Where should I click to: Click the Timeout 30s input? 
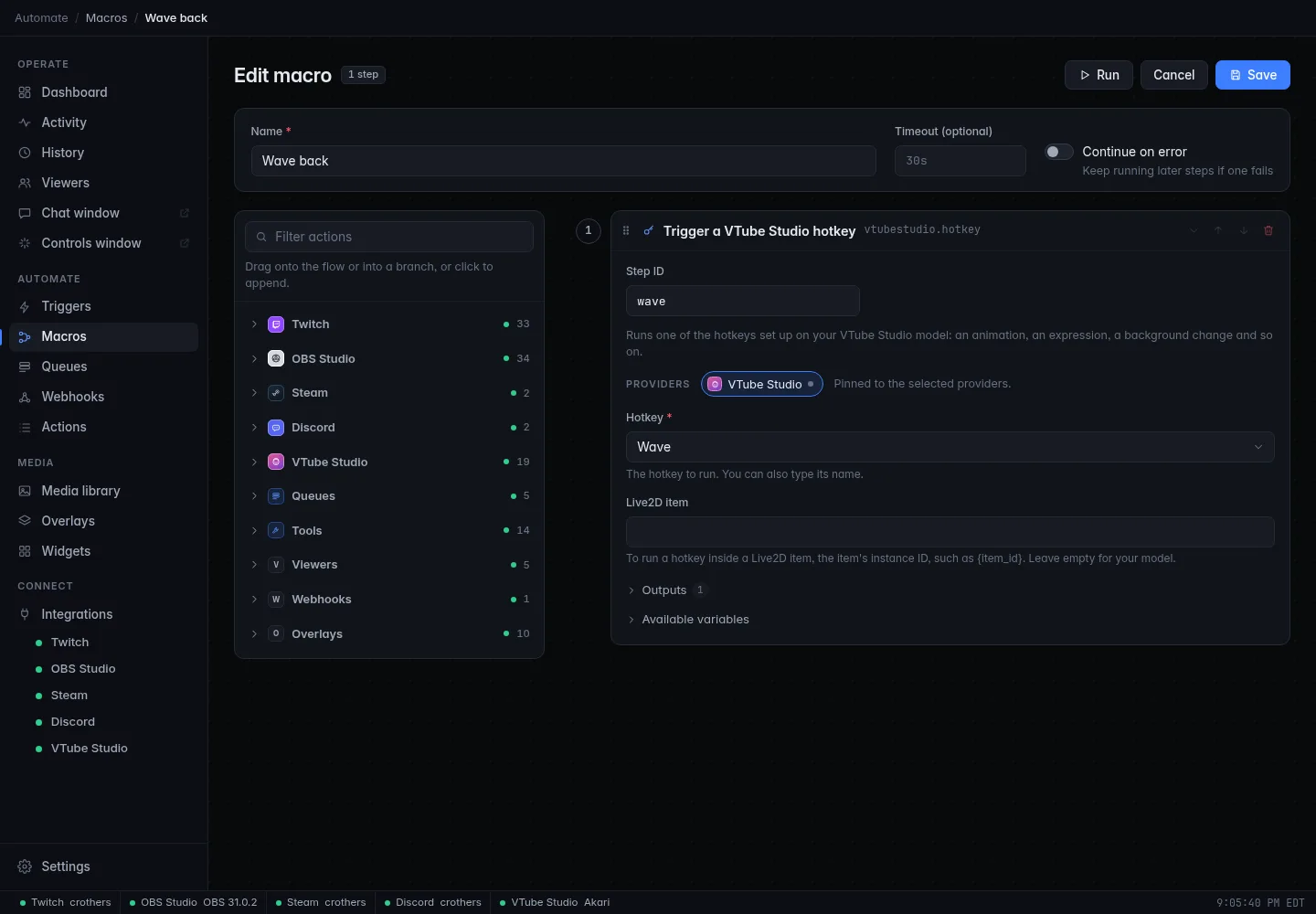(x=960, y=161)
